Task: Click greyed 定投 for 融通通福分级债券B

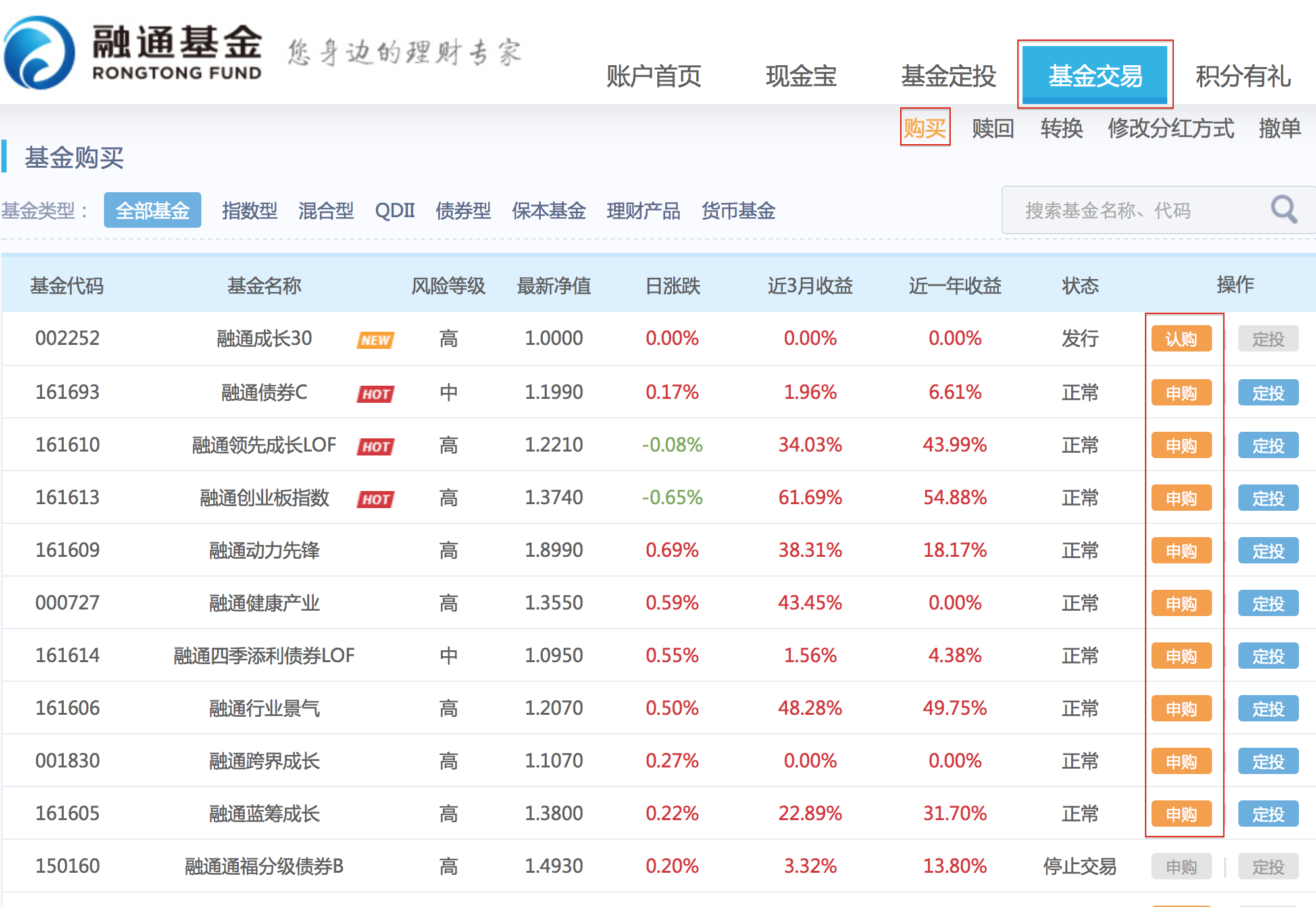Action: tap(1268, 867)
